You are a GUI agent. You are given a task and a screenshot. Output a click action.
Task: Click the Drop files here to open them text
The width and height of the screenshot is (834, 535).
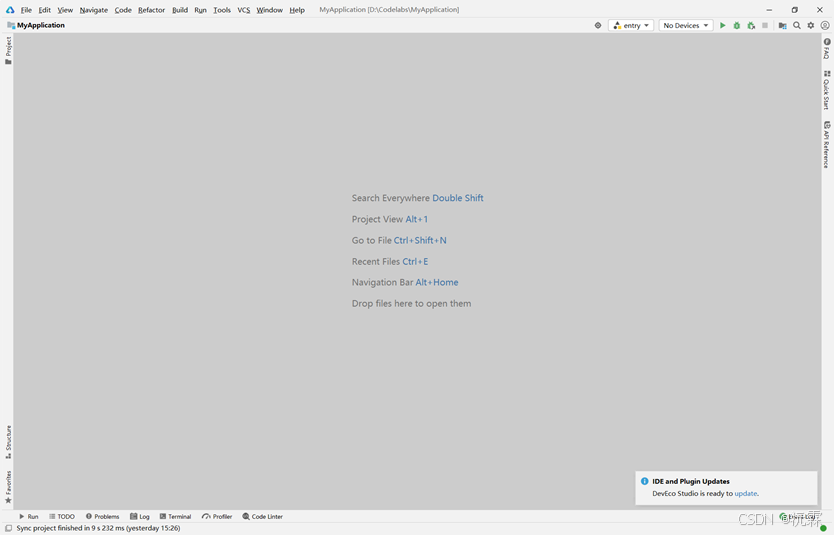[411, 304]
